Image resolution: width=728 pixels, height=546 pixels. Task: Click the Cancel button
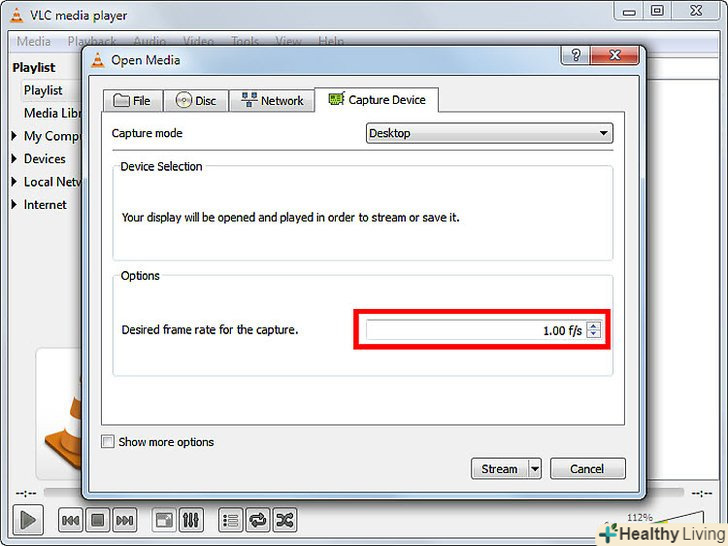pyautogui.click(x=587, y=469)
